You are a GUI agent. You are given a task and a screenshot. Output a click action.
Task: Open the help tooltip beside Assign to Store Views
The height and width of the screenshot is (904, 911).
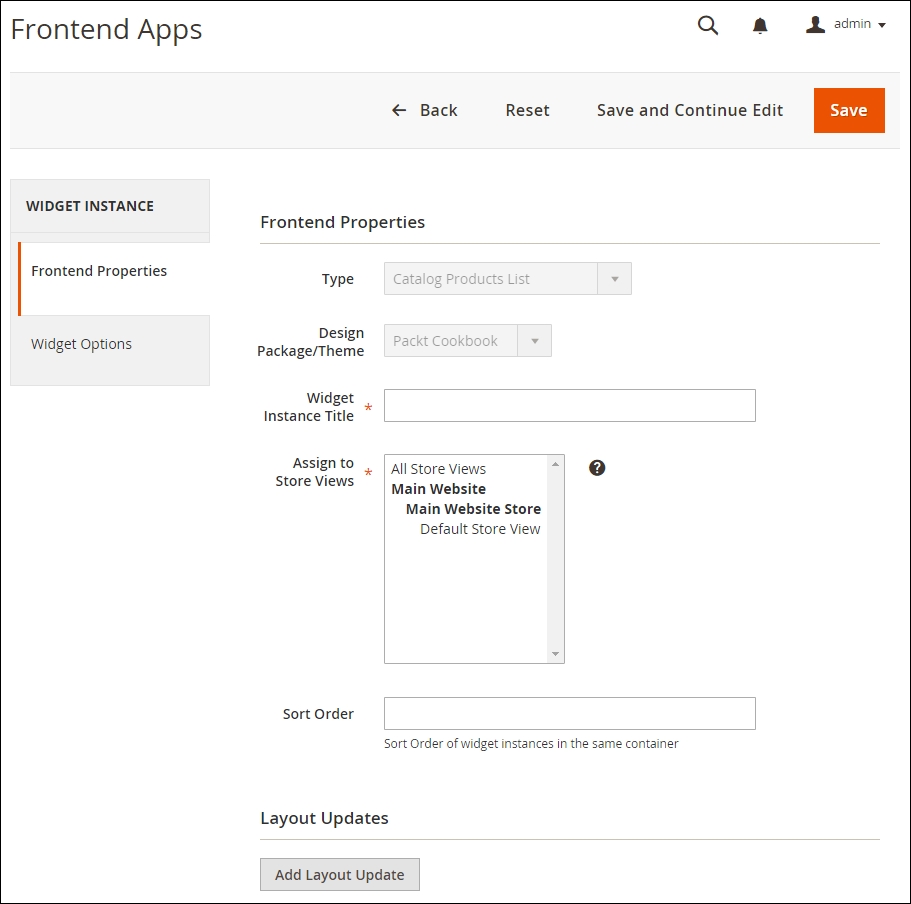point(597,467)
